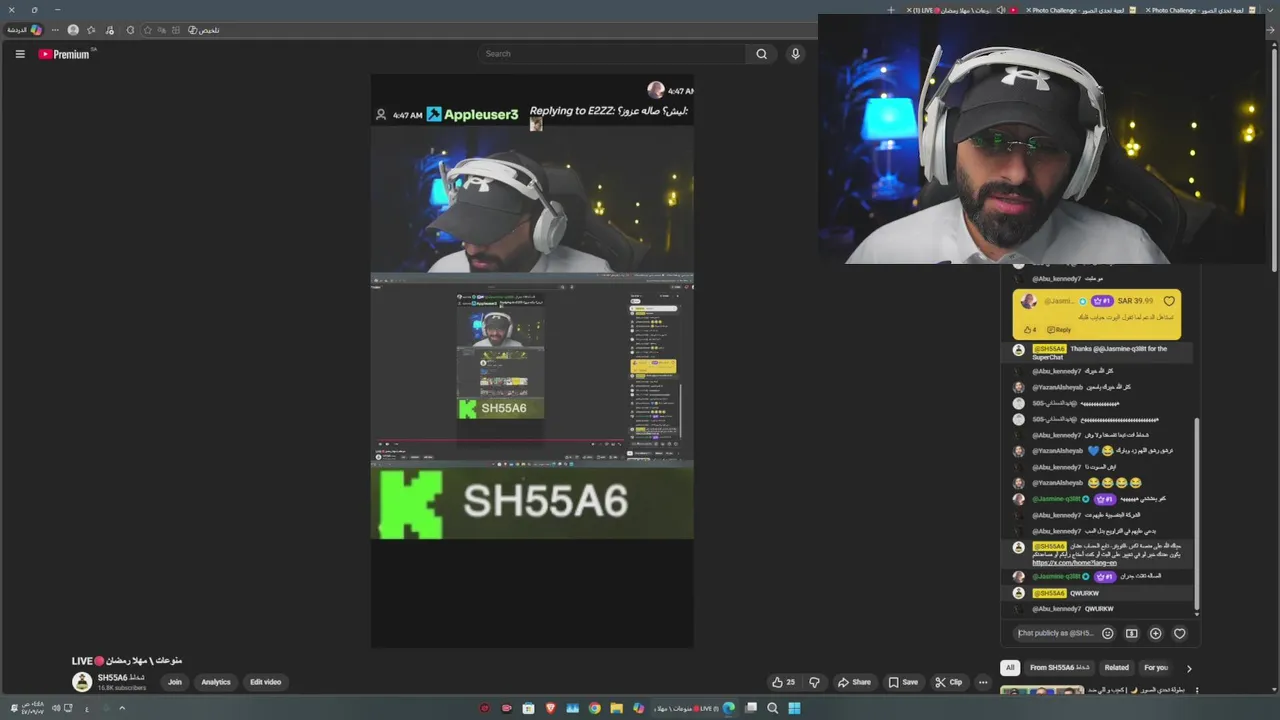Viewport: 1280px width, 720px height.
Task: Click the Thanks for the SuperChat message
Action: (x=1099, y=352)
